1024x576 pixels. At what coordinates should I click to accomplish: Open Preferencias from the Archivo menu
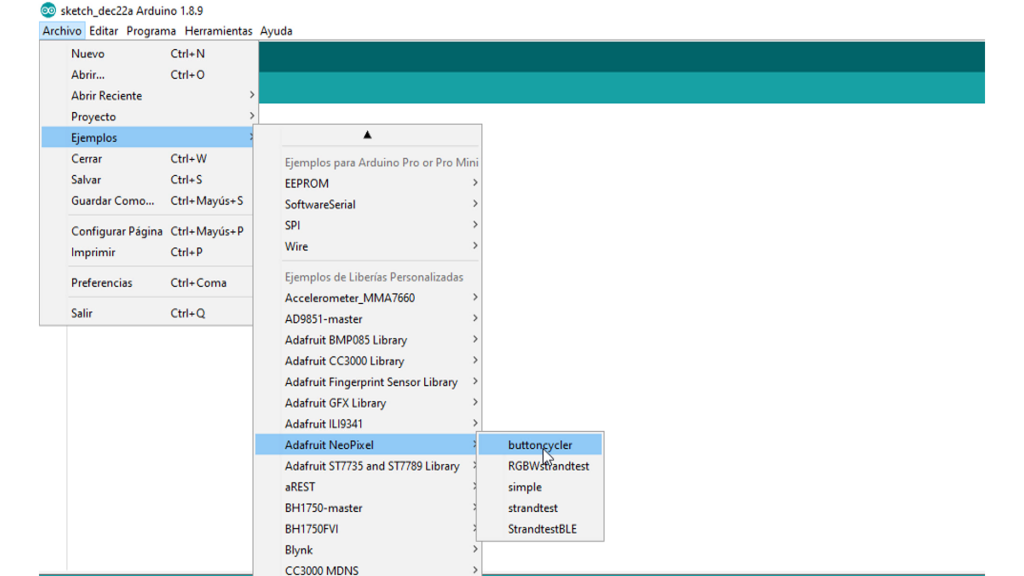click(x=101, y=283)
